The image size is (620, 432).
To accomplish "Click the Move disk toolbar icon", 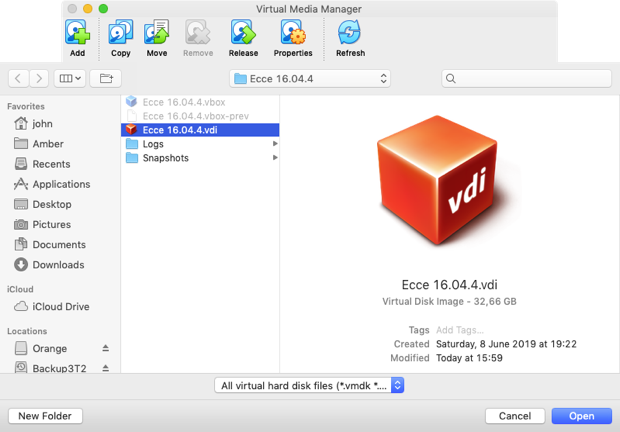I will tap(157, 32).
